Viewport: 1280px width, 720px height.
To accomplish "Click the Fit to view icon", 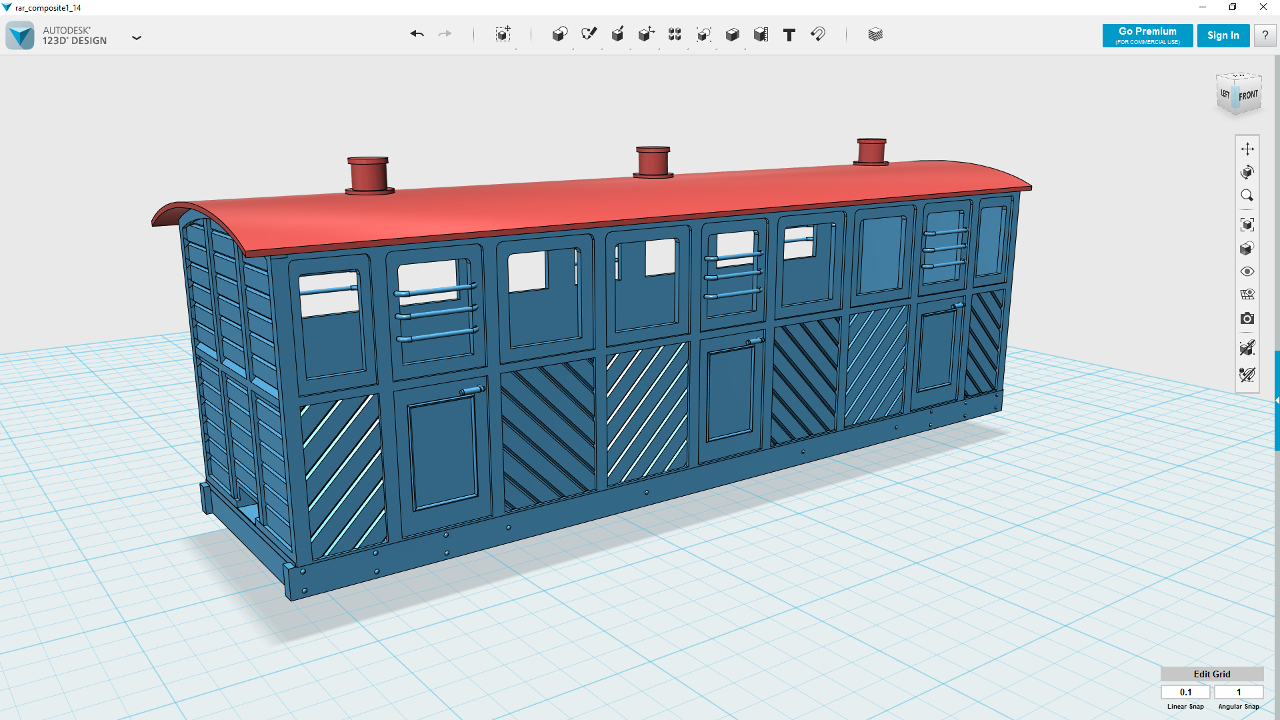I will (x=1247, y=224).
